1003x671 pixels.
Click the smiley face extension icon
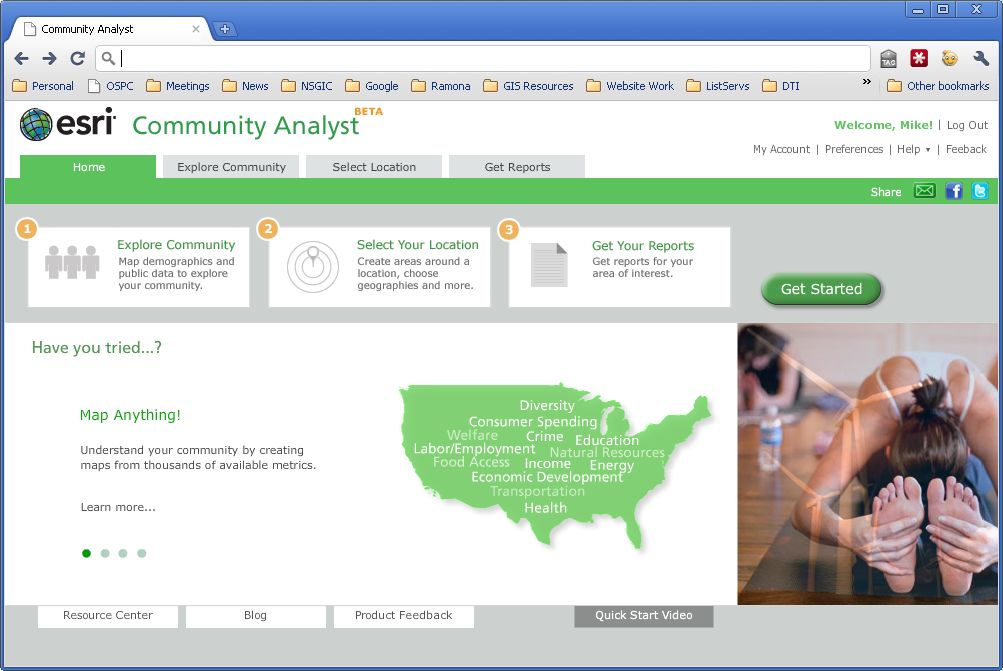tap(950, 58)
